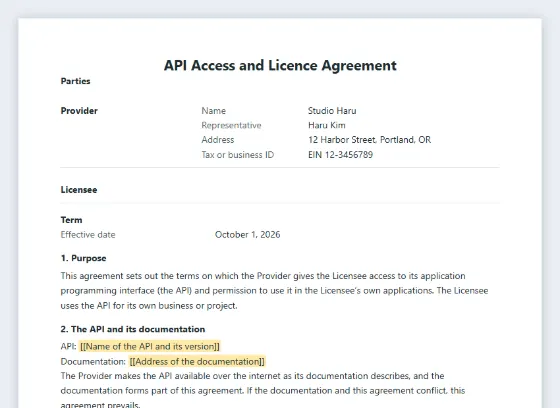Click the date 'October 1, 2026'
560x408 pixels.
pyautogui.click(x=248, y=235)
